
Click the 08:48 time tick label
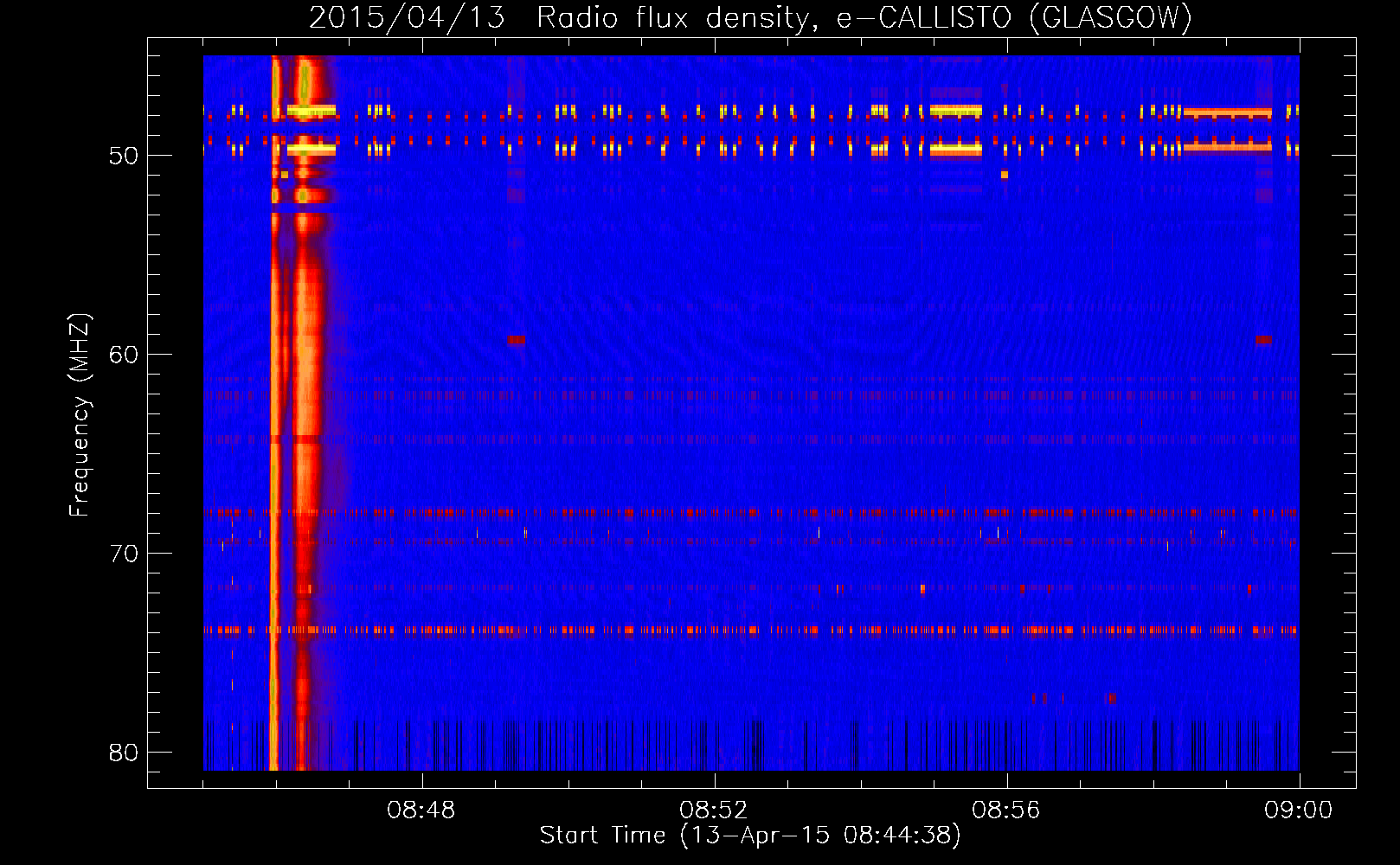[421, 811]
